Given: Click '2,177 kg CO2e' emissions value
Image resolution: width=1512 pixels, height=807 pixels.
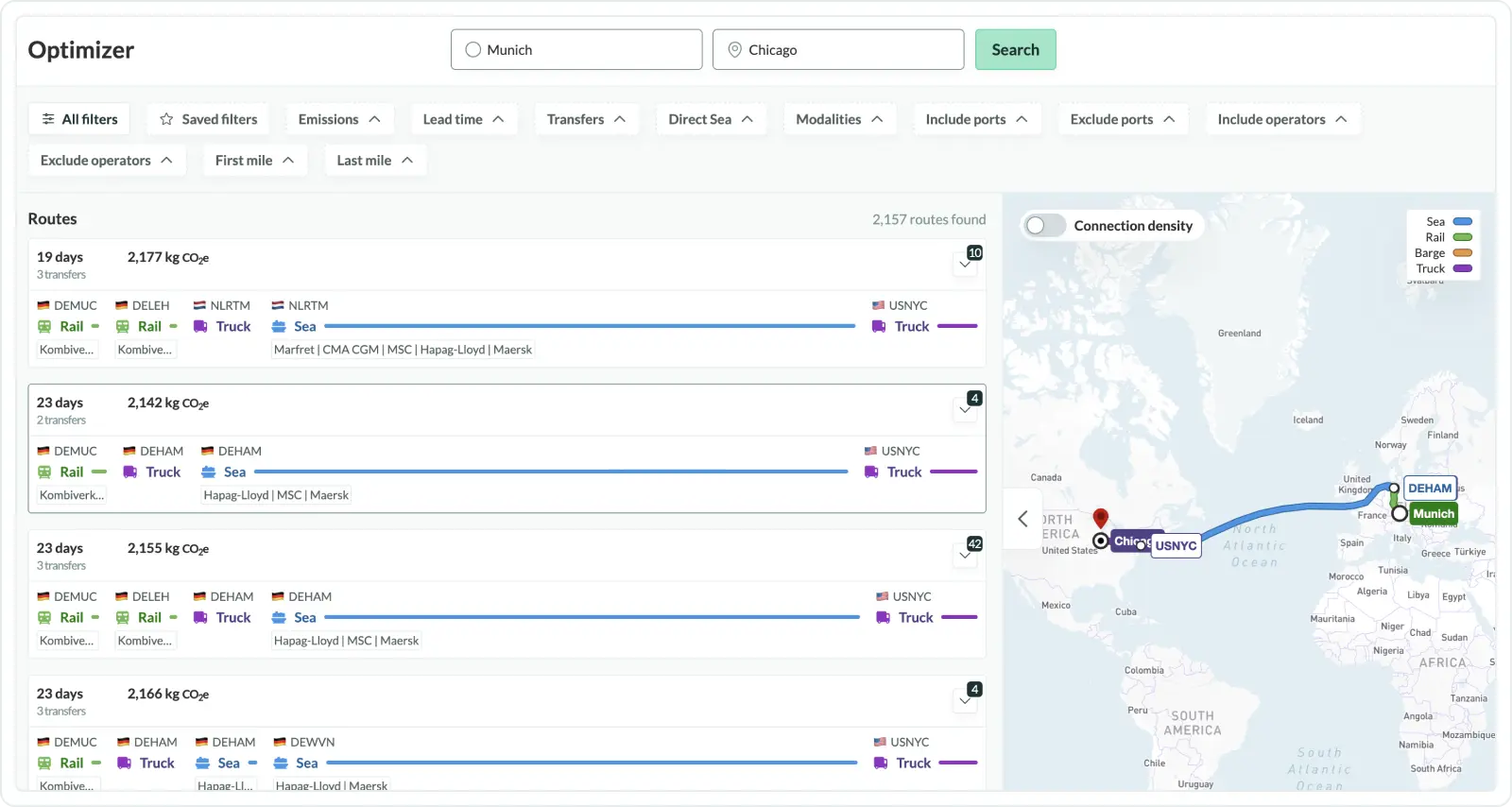Looking at the screenshot, I should click(x=168, y=257).
